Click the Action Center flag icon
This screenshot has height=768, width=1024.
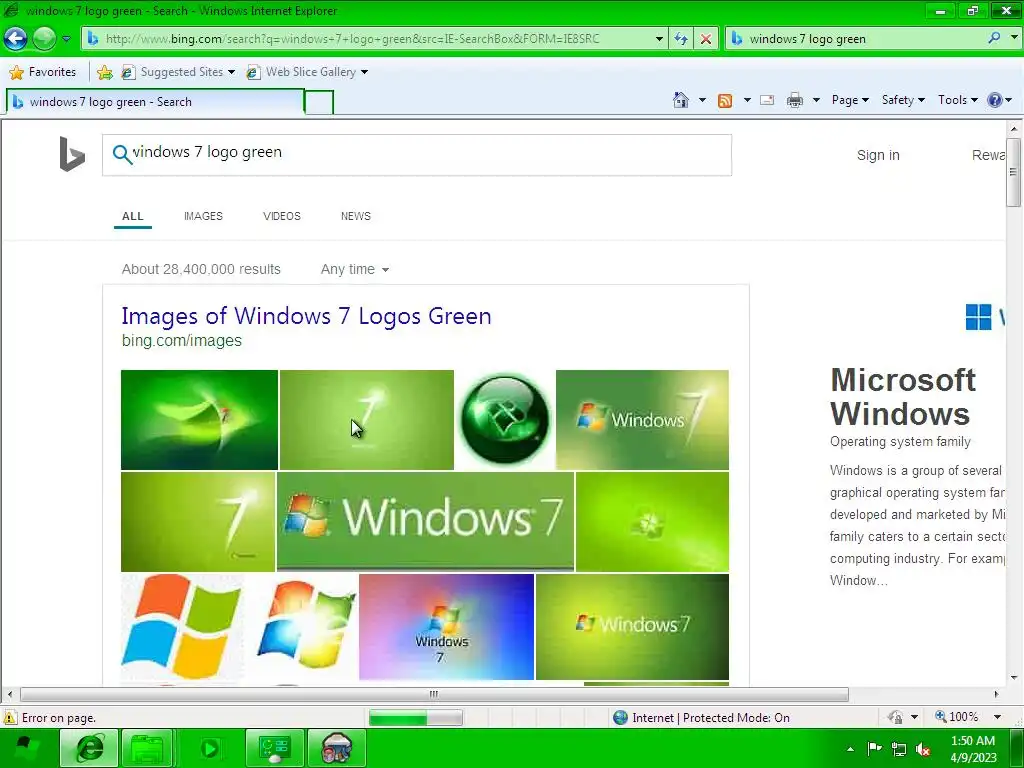point(874,749)
